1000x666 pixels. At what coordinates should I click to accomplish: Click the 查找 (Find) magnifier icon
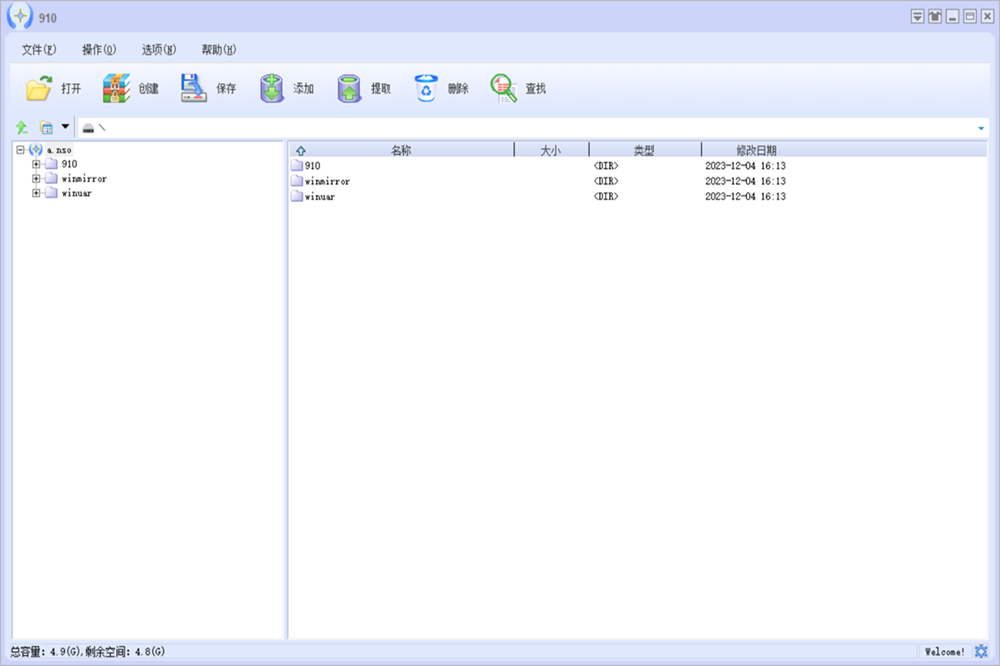tap(503, 89)
